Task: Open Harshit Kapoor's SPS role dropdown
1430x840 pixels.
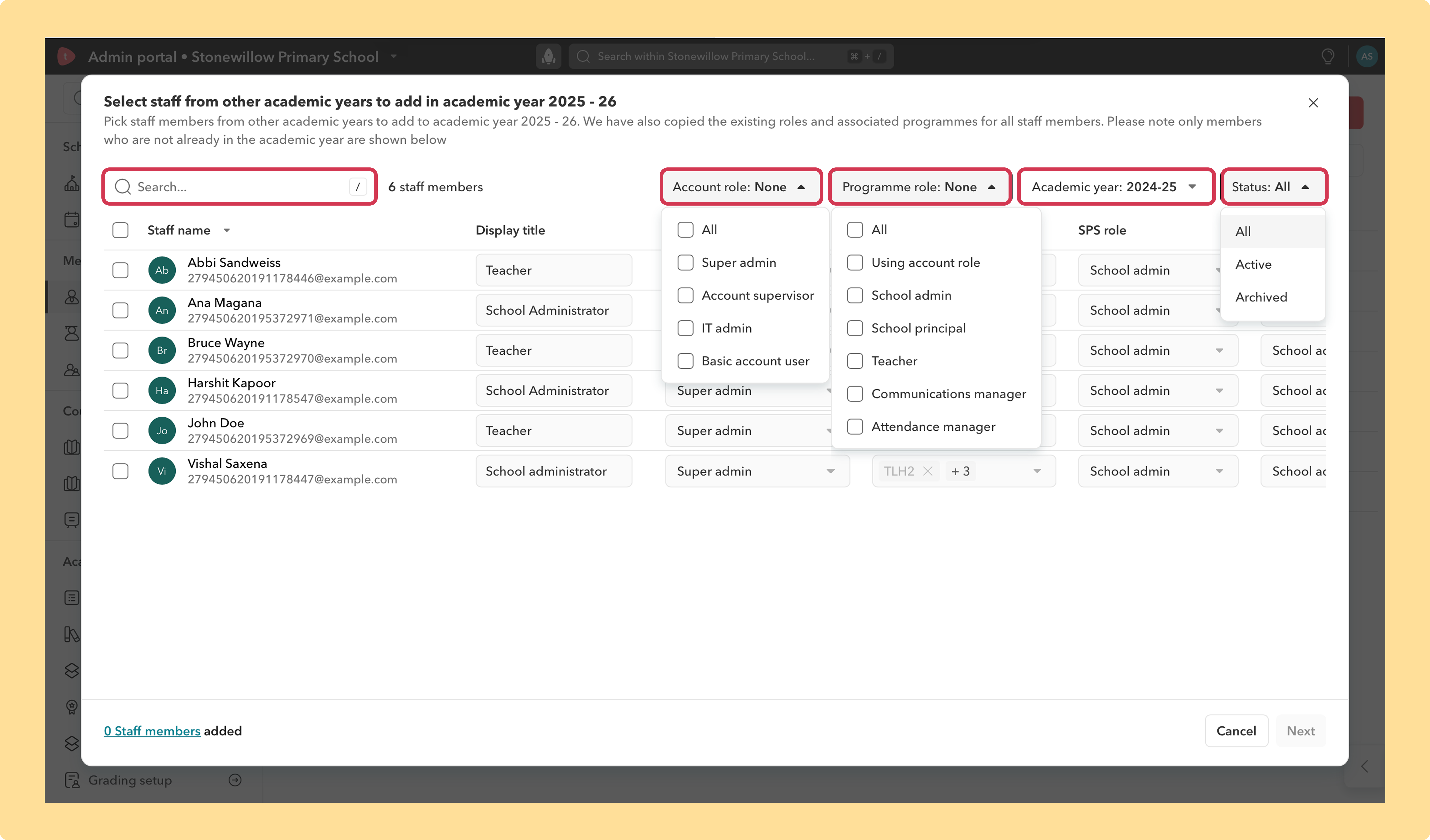Action: 1158,390
